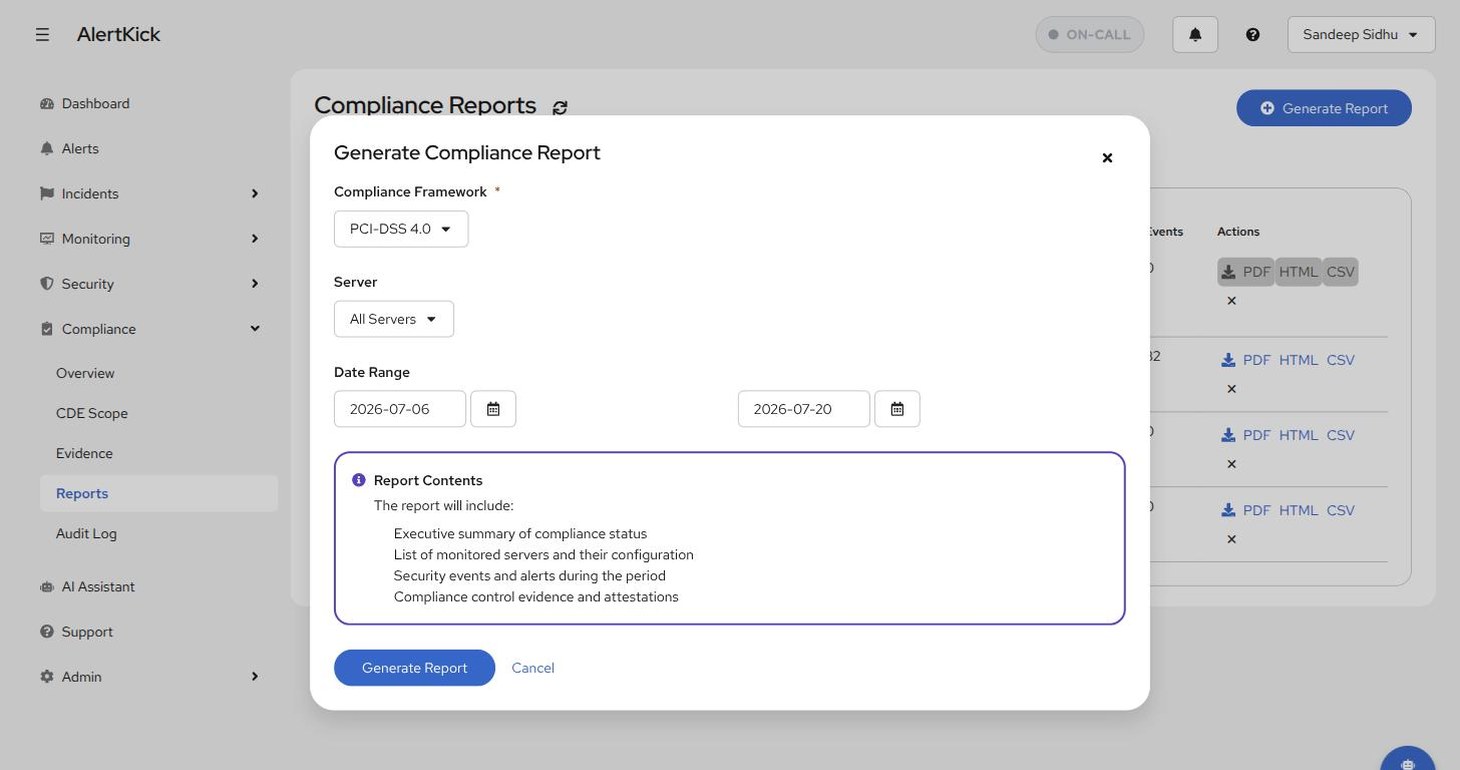Open the help question mark icon
Image resolution: width=1460 pixels, height=770 pixels.
pyautogui.click(x=1253, y=34)
